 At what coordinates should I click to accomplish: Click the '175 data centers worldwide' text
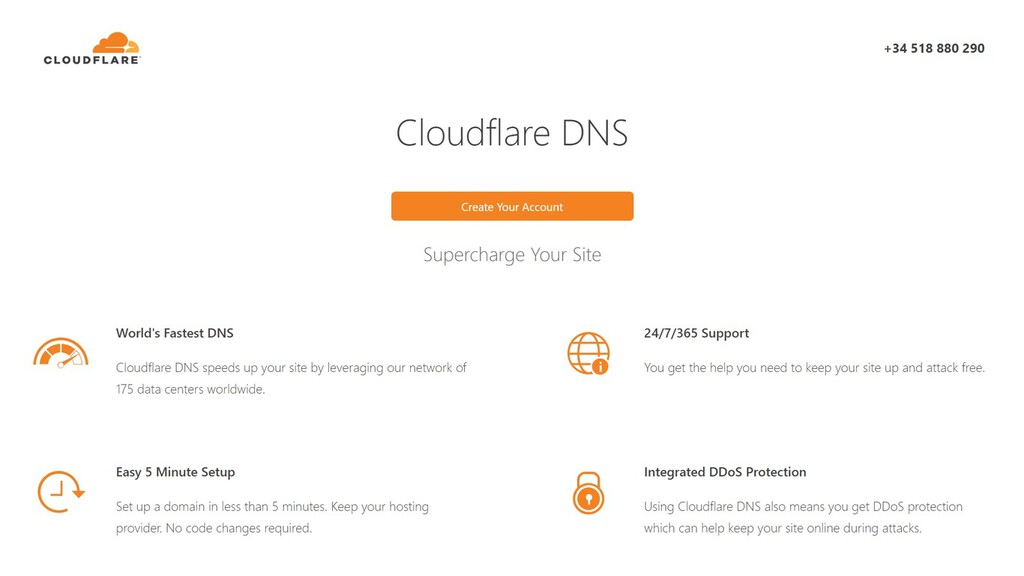tap(190, 389)
